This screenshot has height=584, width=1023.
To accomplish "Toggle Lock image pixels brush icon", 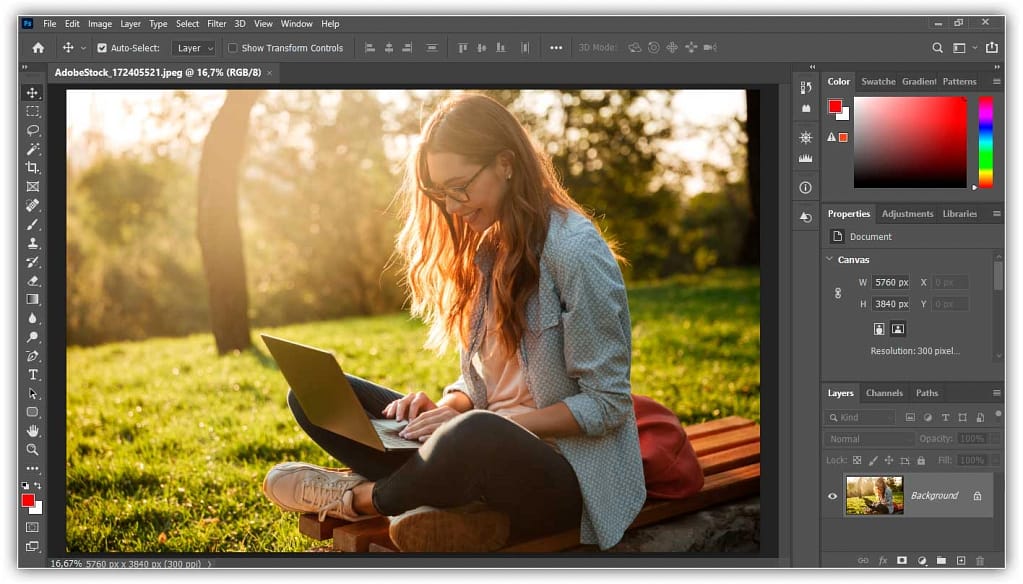I will tap(873, 461).
